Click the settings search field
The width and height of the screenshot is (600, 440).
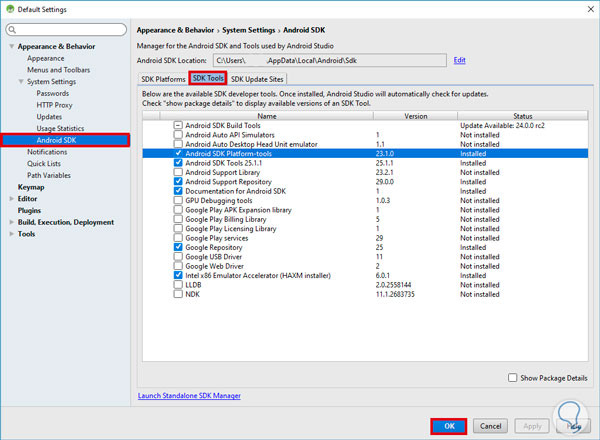tap(66, 29)
